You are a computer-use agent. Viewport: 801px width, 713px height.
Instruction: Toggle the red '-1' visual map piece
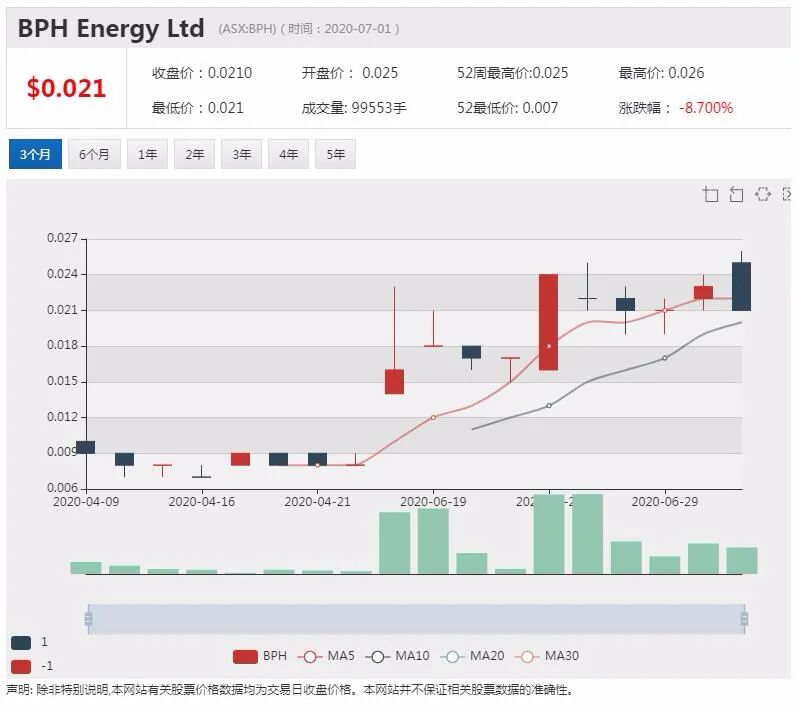point(32,666)
